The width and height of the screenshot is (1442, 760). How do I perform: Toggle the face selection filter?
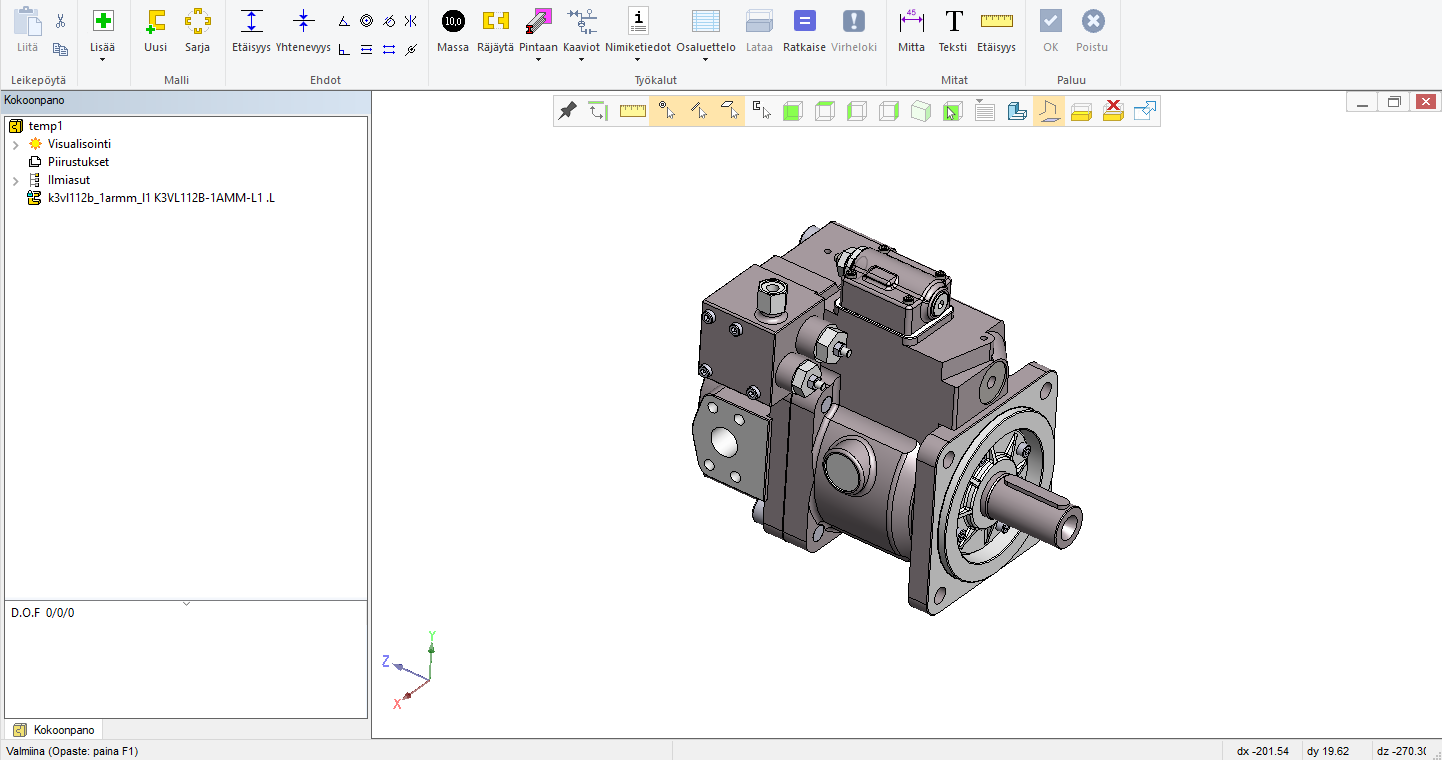coord(731,111)
